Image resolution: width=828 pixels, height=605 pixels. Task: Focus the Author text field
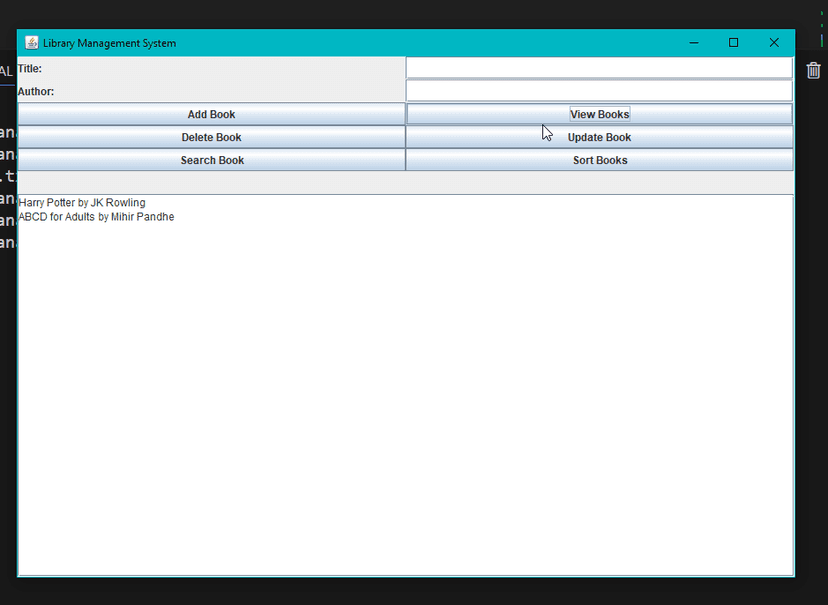(x=599, y=91)
